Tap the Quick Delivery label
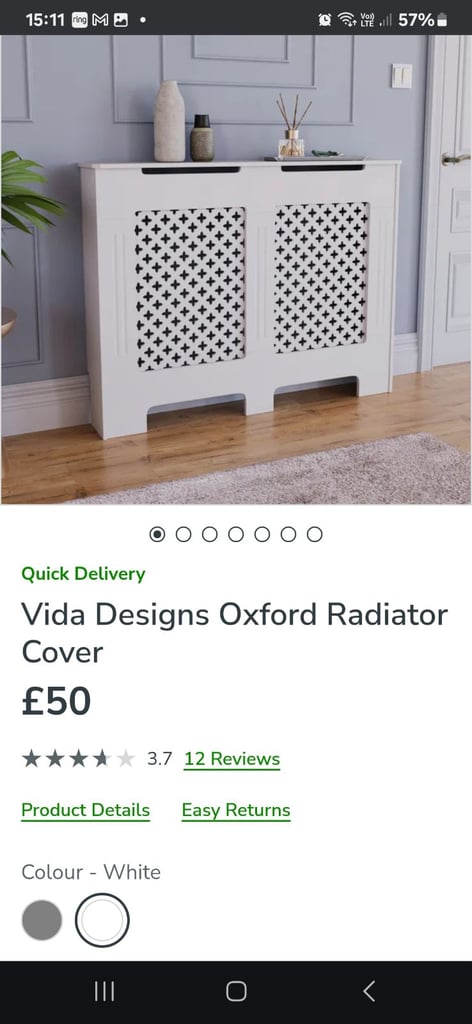The image size is (472, 1024). tap(83, 574)
